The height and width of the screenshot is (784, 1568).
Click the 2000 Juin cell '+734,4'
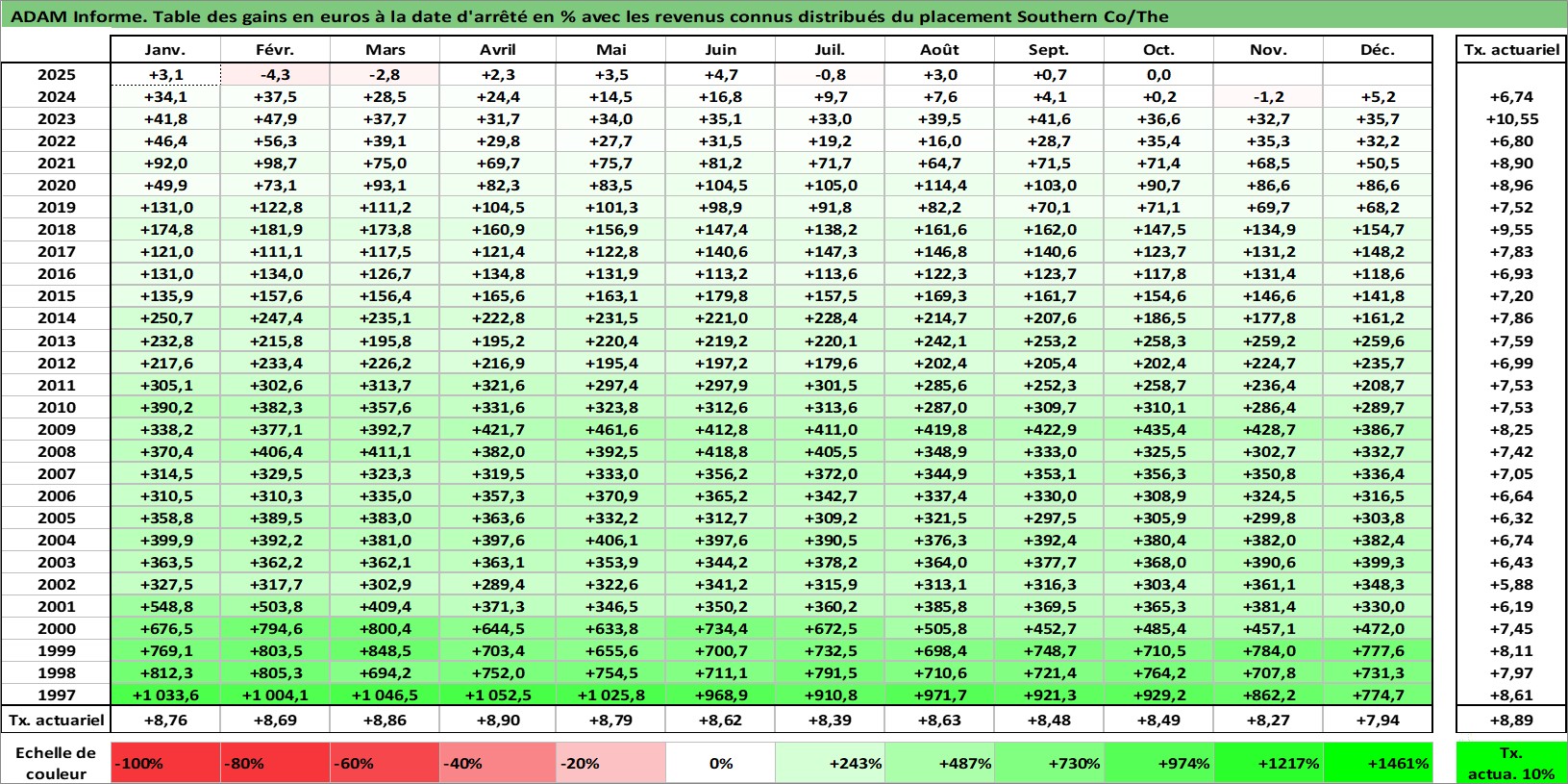coord(720,628)
